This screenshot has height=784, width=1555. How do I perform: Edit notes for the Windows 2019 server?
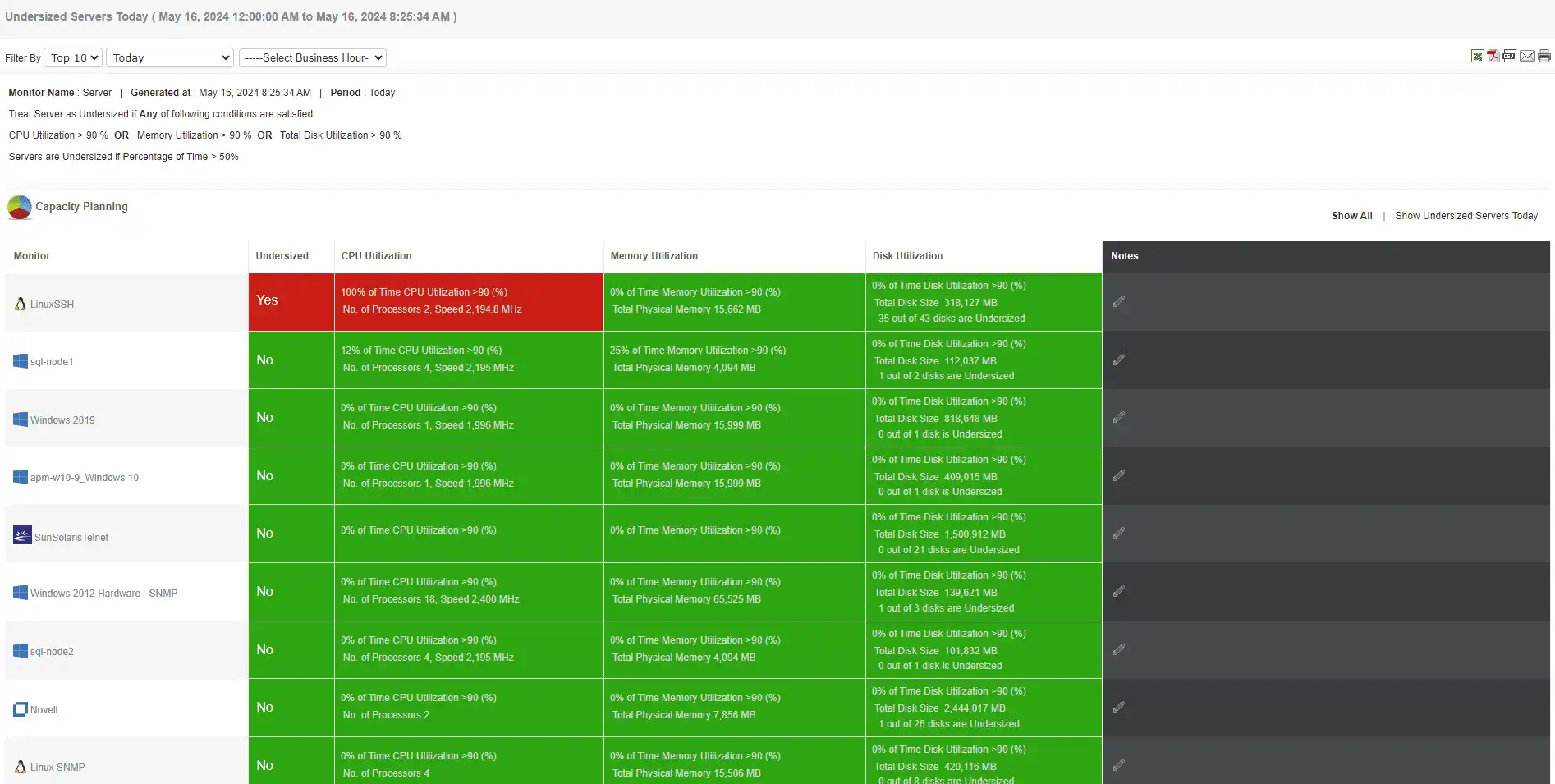point(1119,417)
